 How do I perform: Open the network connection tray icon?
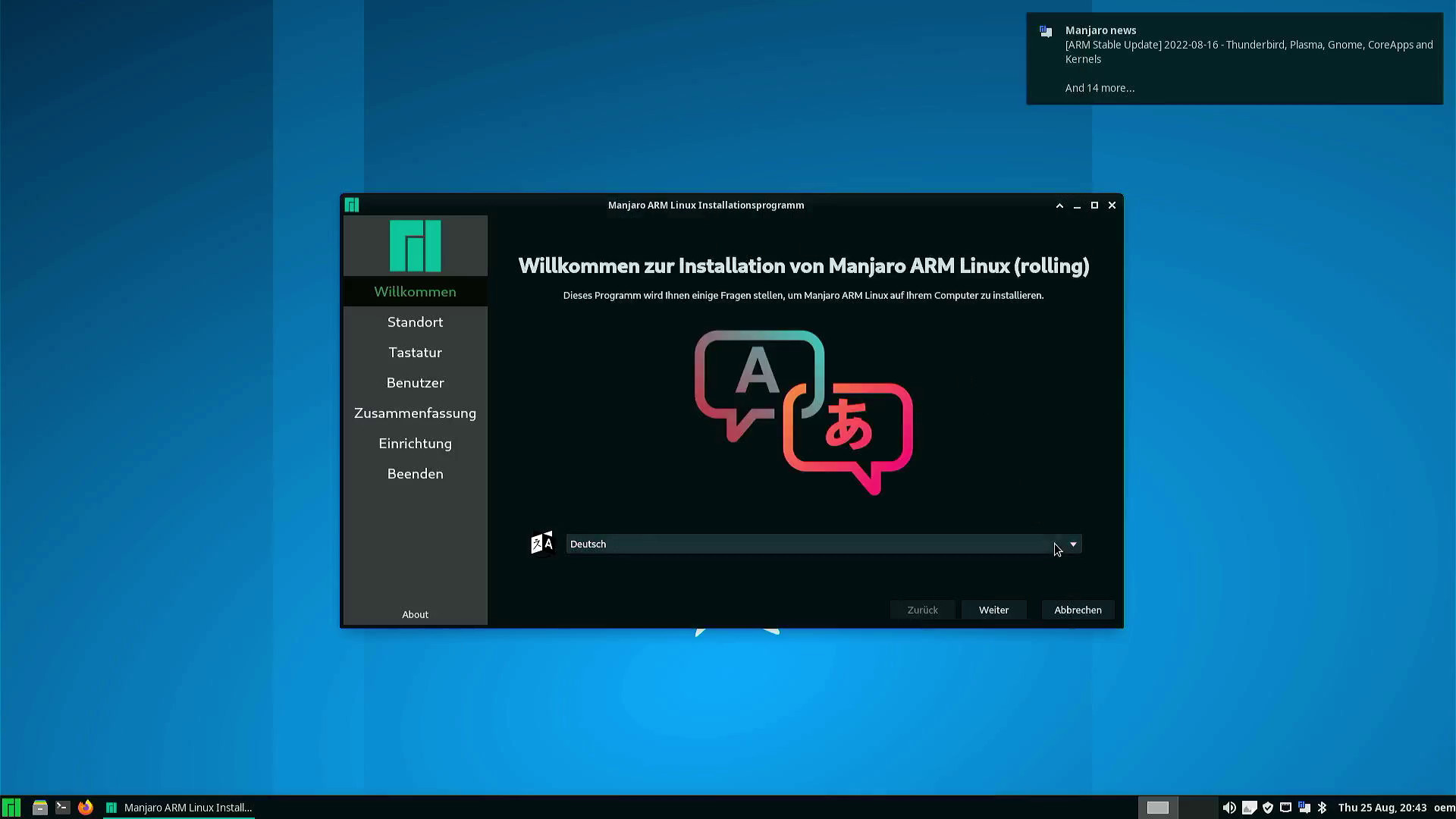tap(1285, 808)
